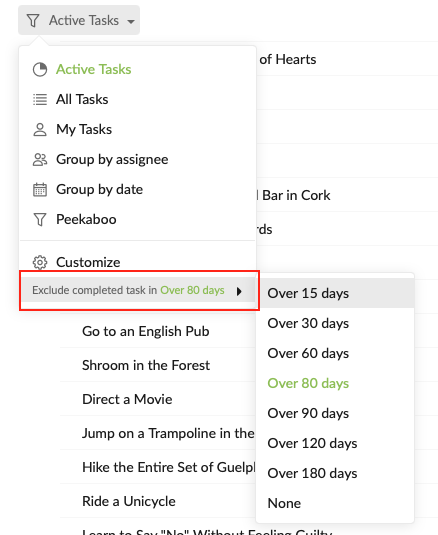Click the calendar icon for Group by date
The image size is (438, 535).
click(40, 189)
